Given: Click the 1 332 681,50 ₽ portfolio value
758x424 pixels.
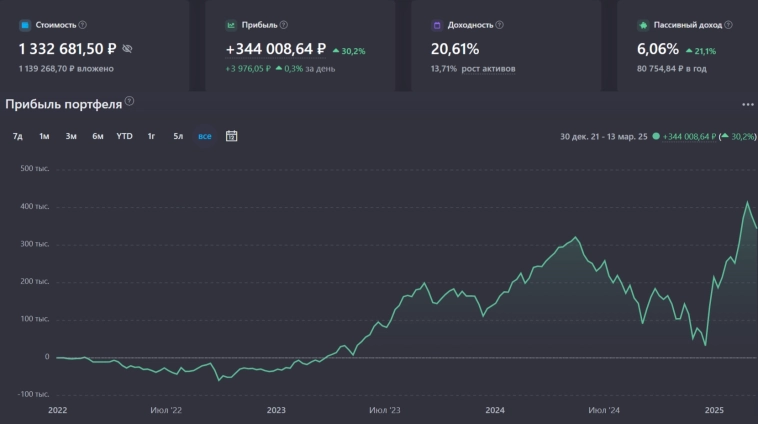Looking at the screenshot, I should (x=67, y=48).
